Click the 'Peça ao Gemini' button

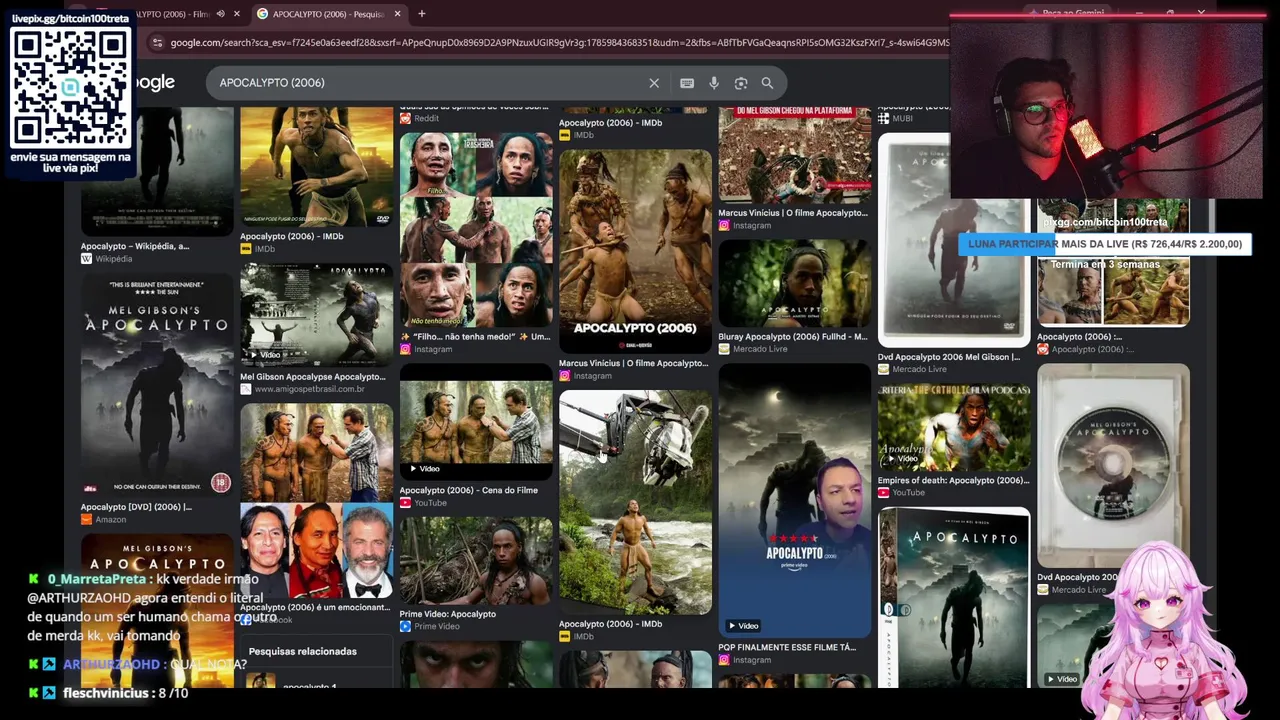coord(1066,13)
